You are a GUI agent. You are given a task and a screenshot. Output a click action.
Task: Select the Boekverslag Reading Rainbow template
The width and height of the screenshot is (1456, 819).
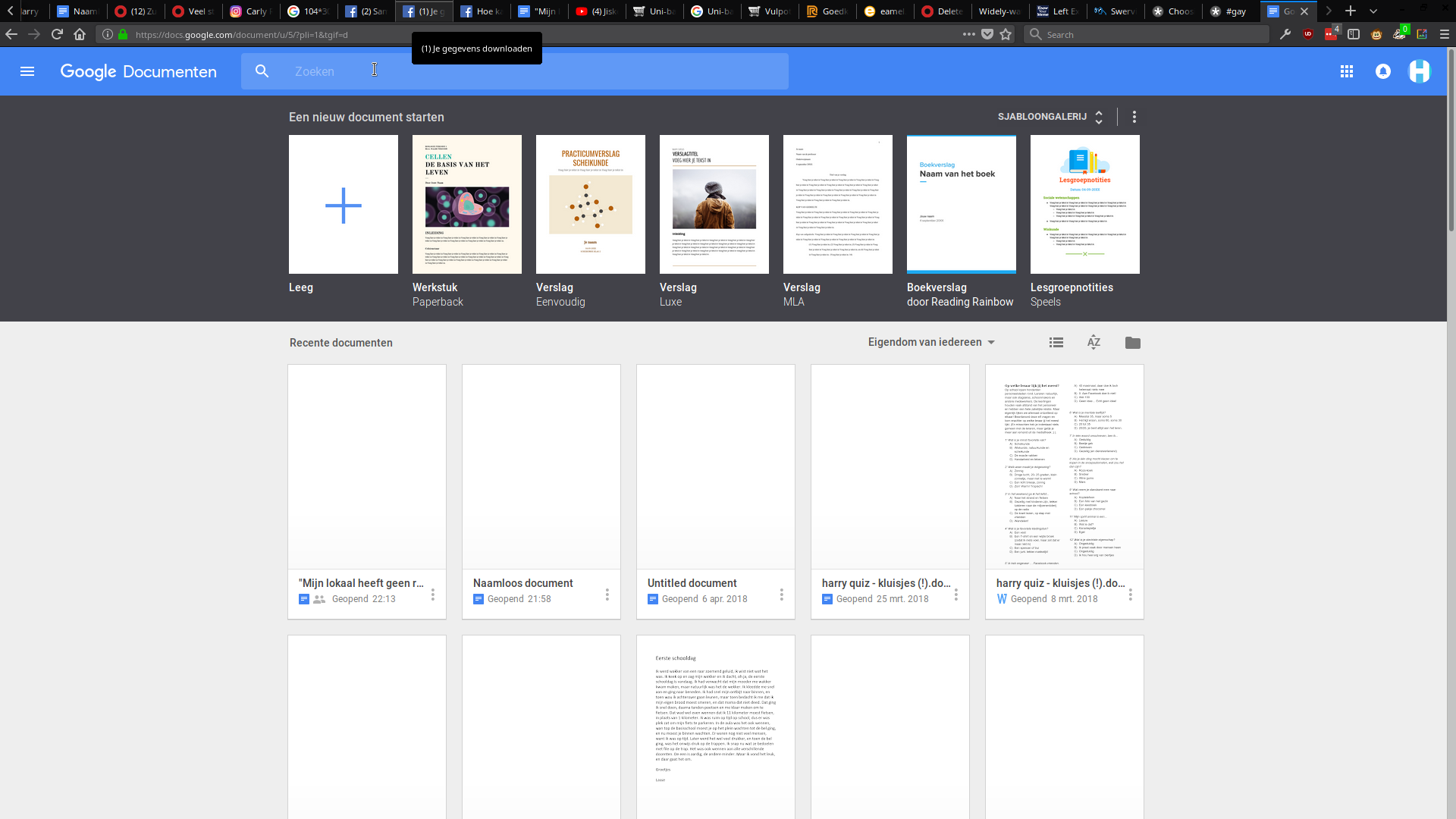pos(961,205)
